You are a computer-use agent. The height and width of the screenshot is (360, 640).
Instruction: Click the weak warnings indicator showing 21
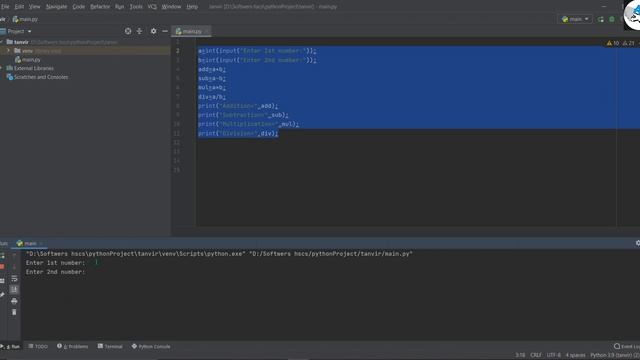[629, 43]
